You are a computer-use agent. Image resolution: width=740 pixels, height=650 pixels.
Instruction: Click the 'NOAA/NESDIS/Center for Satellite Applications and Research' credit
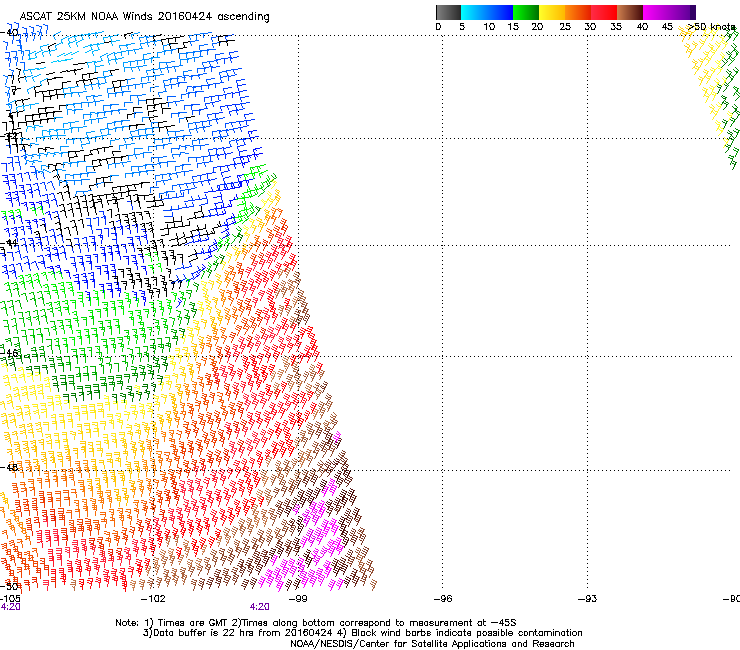click(432, 644)
